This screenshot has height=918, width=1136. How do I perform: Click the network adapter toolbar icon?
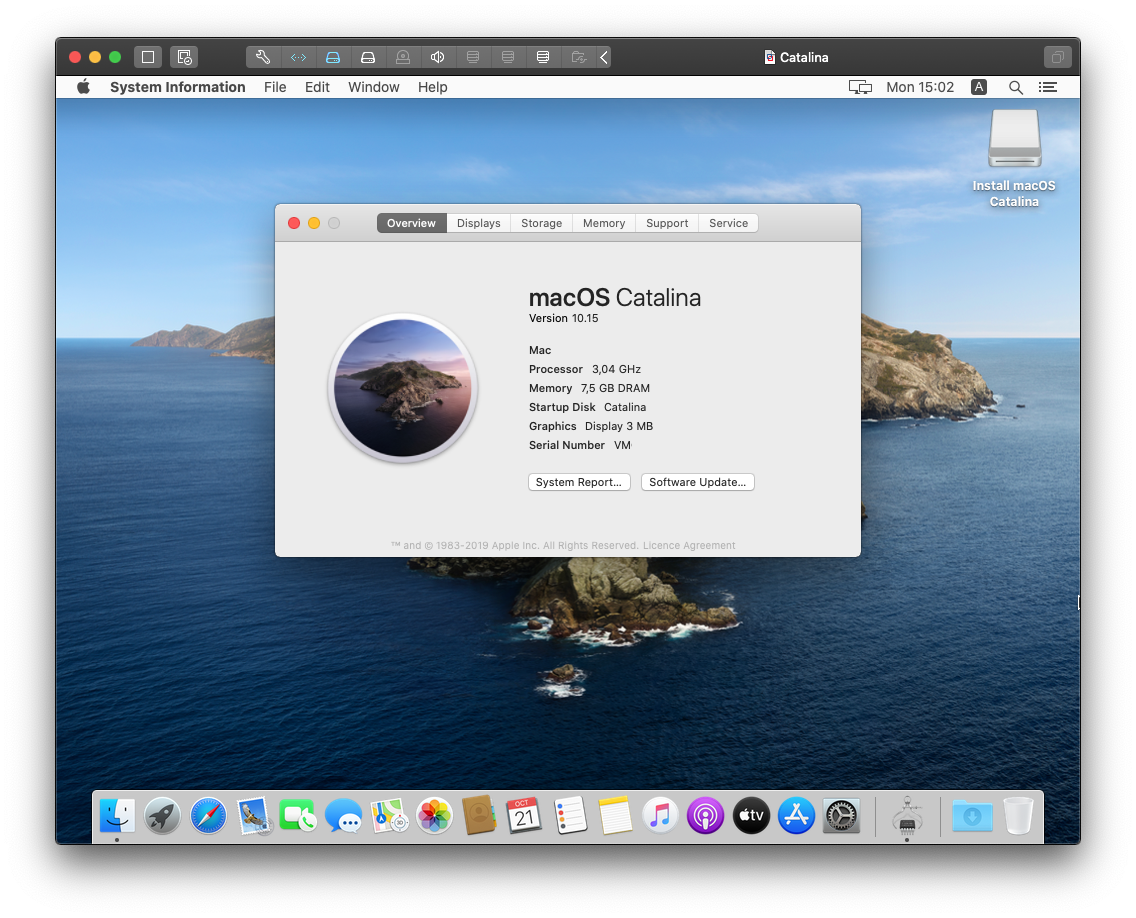298,57
